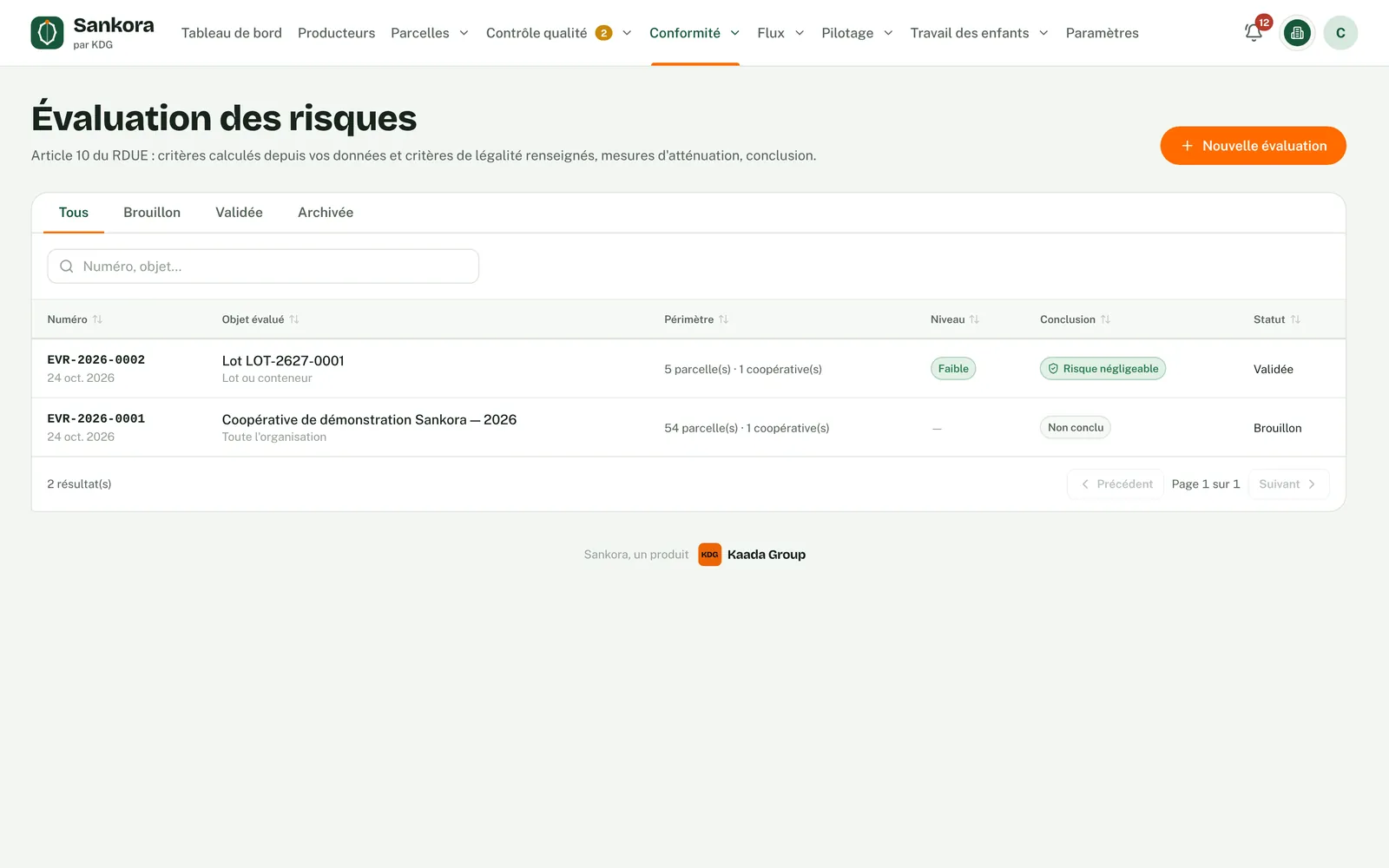
Task: Open the user avatar C
Action: (1340, 33)
